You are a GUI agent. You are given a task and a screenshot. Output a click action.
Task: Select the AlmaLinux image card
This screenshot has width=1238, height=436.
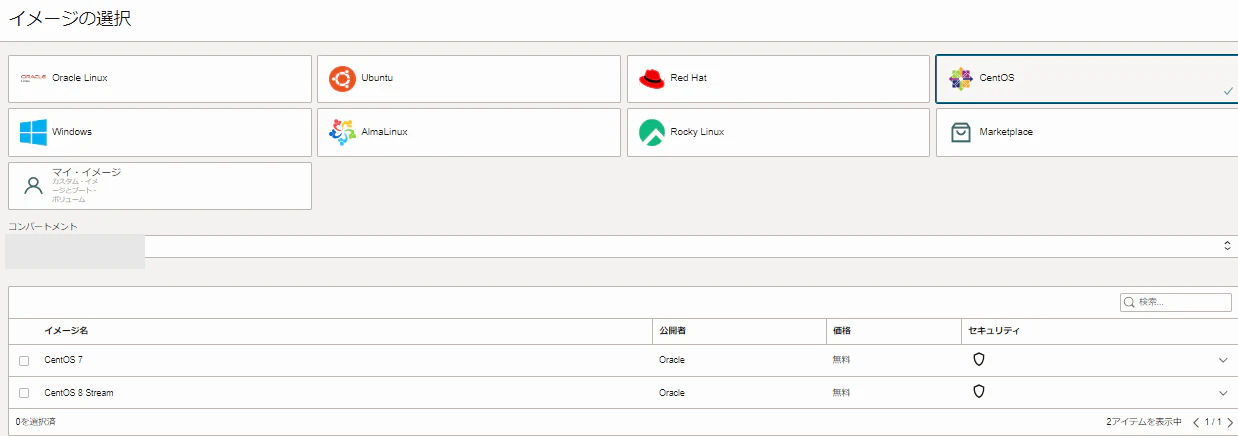[x=469, y=132]
